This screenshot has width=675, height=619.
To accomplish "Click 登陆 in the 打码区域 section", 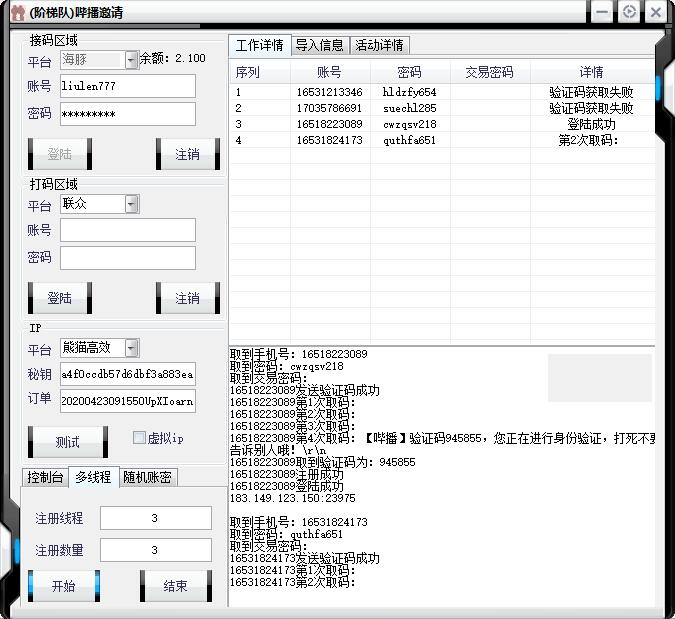I will click(x=60, y=298).
